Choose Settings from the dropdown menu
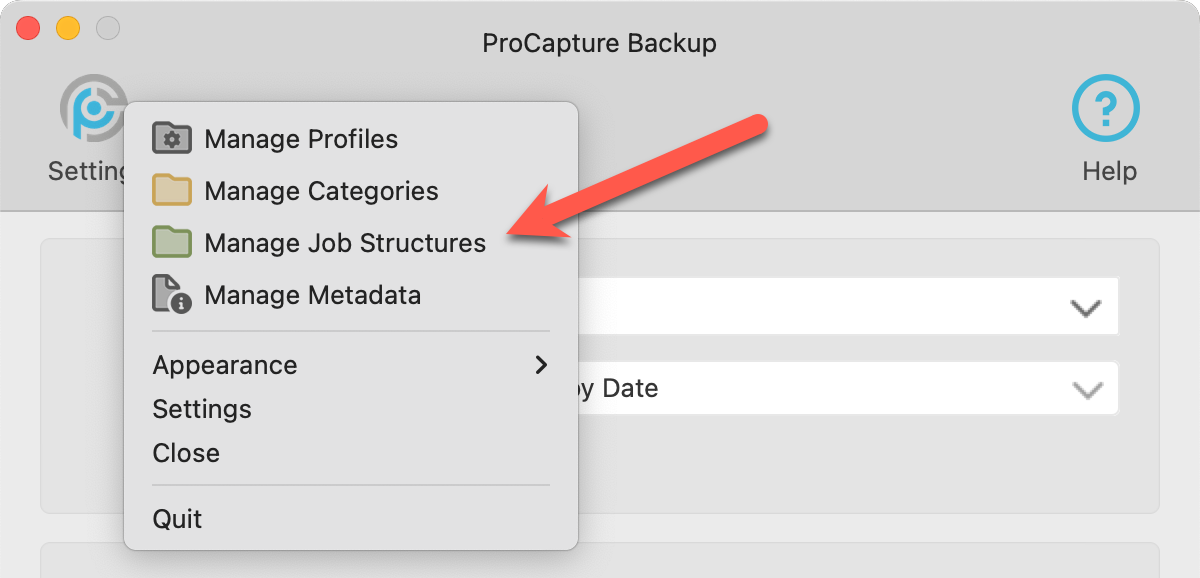Viewport: 1200px width, 578px height. [x=202, y=409]
